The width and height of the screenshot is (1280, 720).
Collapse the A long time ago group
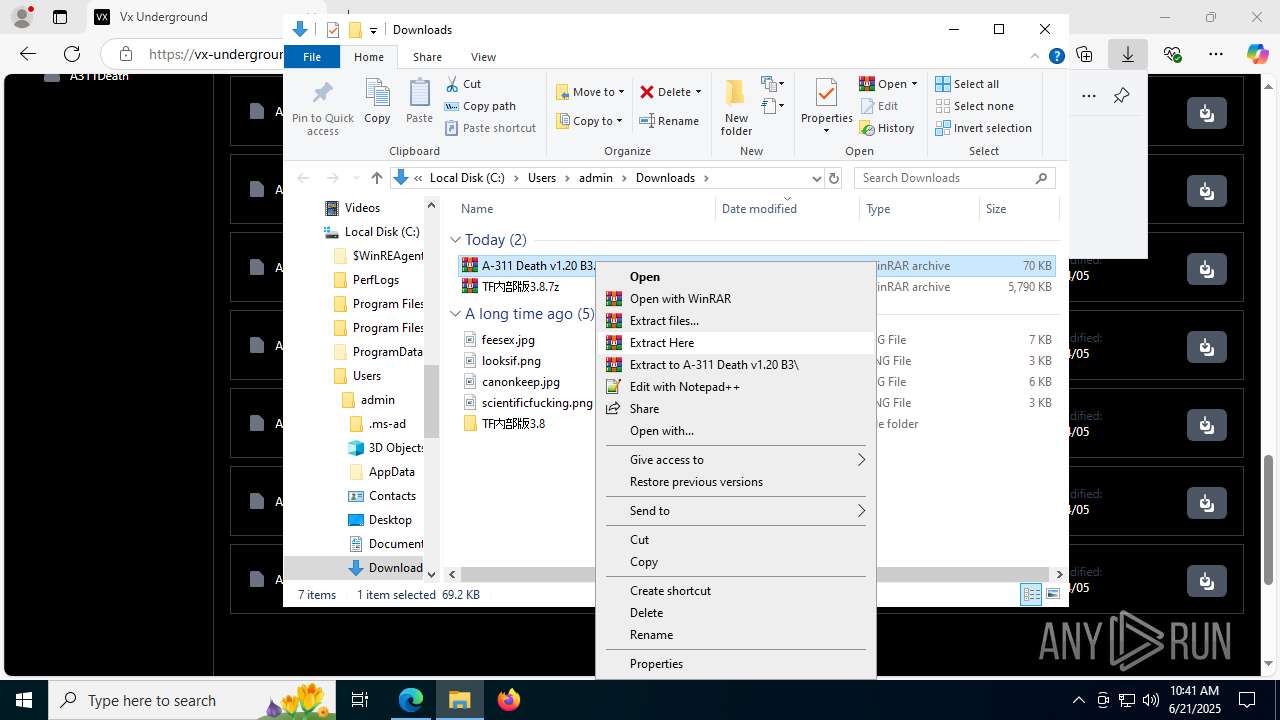coord(455,314)
